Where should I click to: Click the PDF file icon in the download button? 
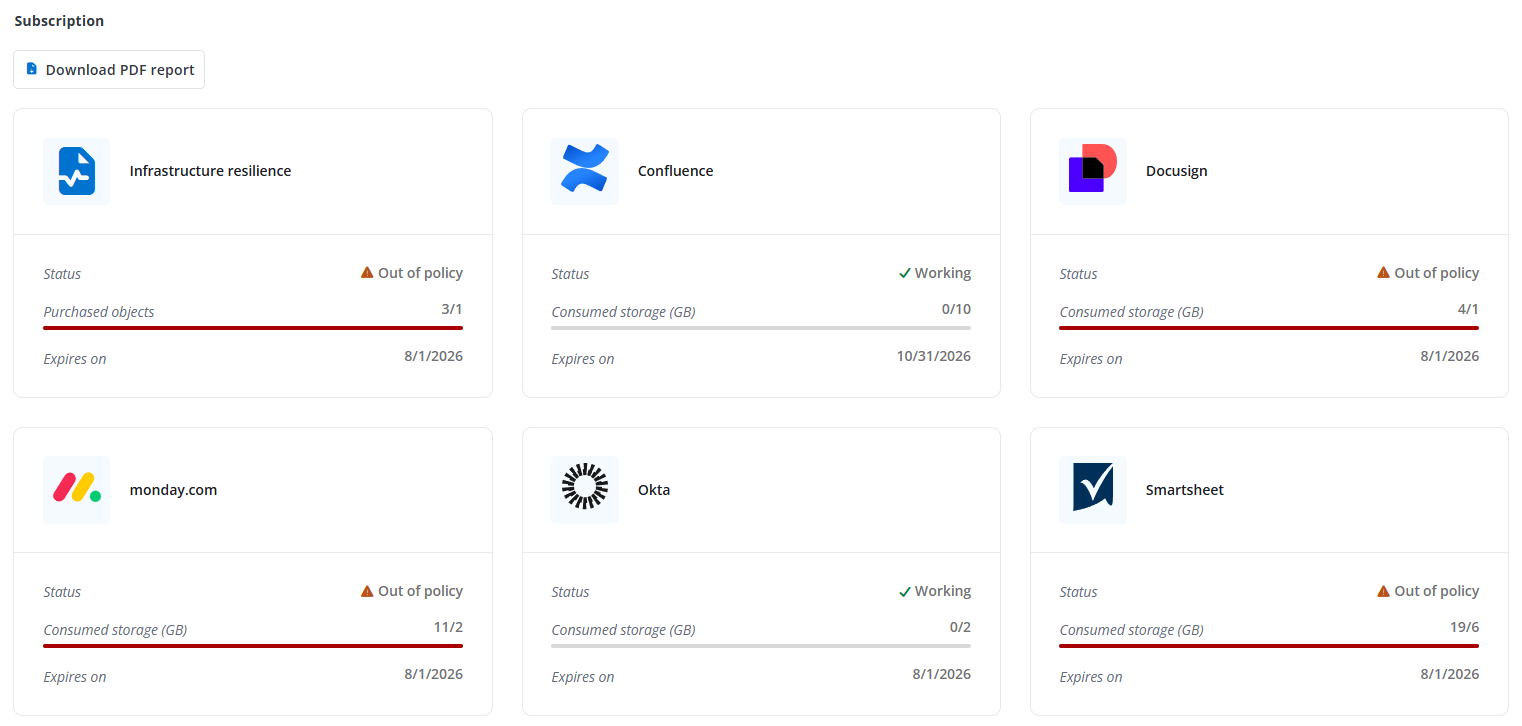(x=32, y=69)
